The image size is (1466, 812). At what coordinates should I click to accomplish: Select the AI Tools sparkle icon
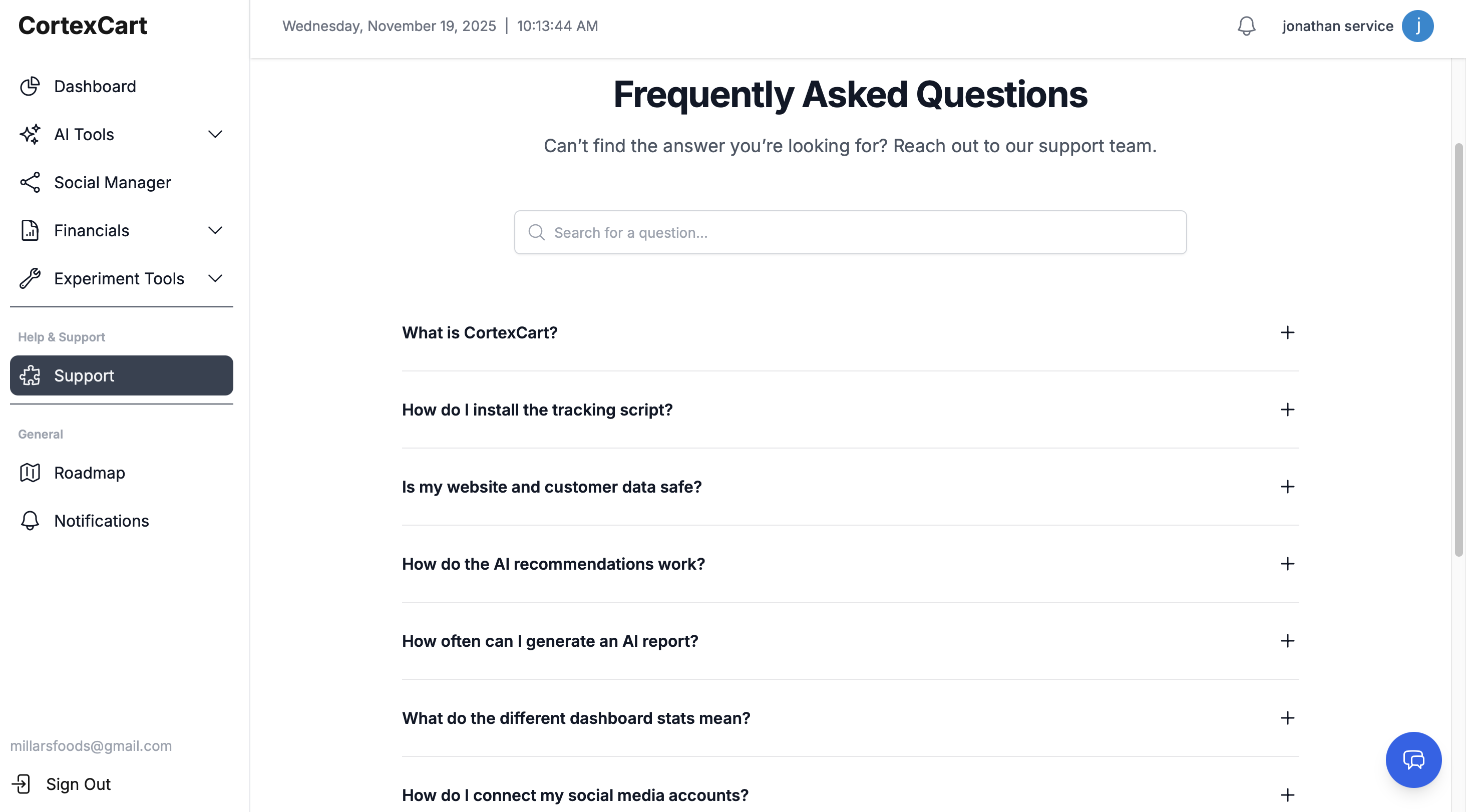point(30,134)
